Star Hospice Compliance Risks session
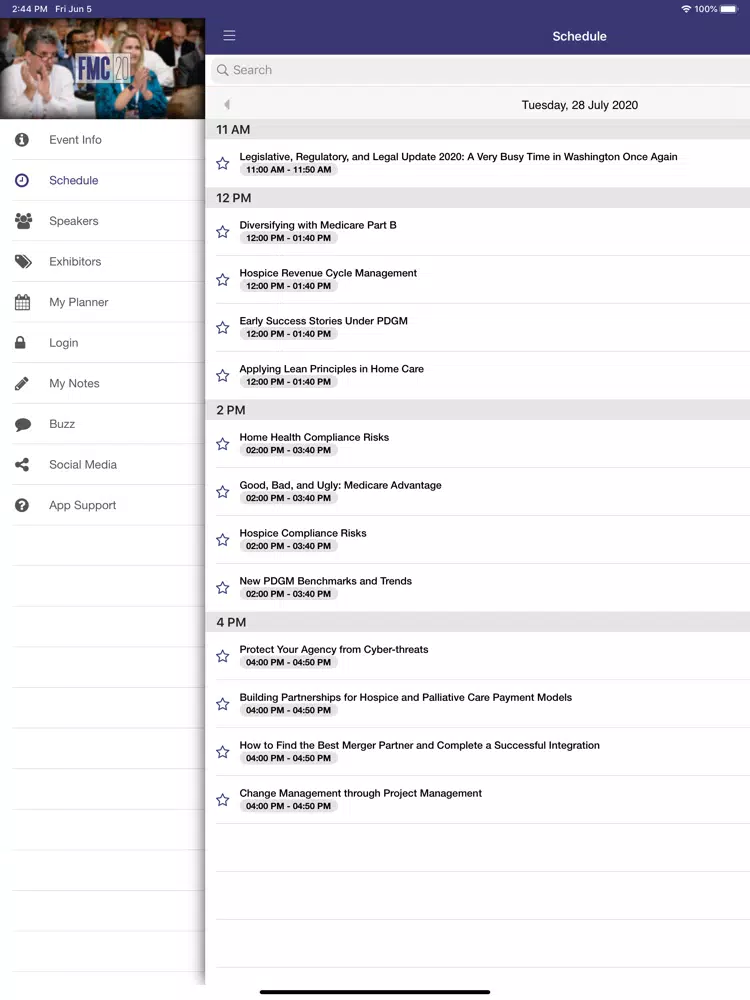Image resolution: width=750 pixels, height=1000 pixels. click(223, 540)
